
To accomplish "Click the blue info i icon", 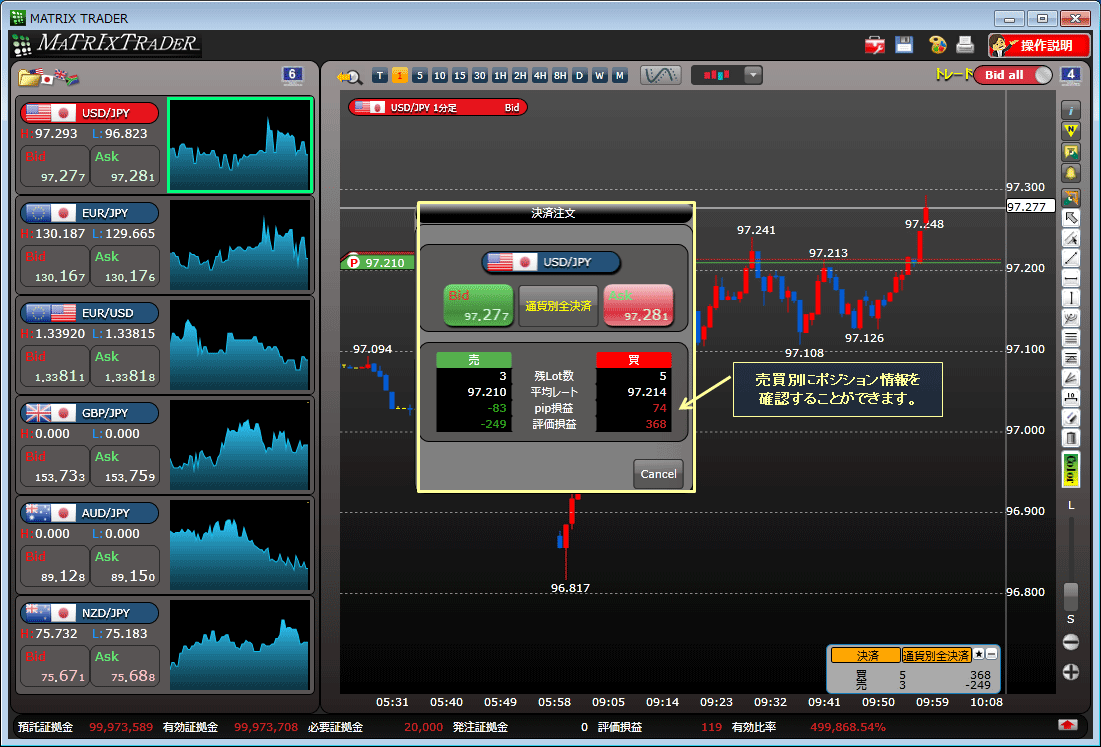I will coord(1071,110).
